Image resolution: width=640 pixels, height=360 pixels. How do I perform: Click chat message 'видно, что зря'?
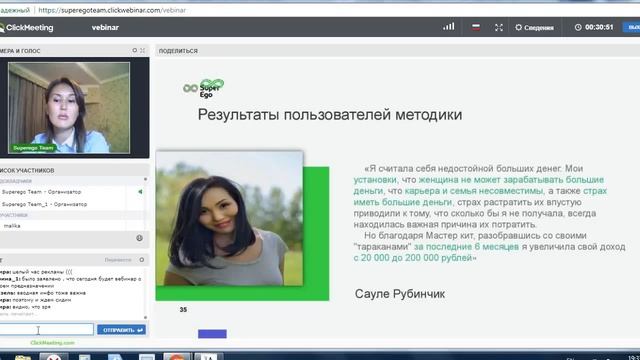(x=31, y=307)
